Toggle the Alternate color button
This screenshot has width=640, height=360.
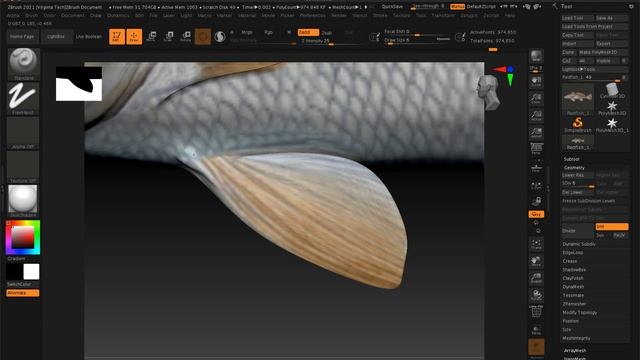[x=23, y=293]
